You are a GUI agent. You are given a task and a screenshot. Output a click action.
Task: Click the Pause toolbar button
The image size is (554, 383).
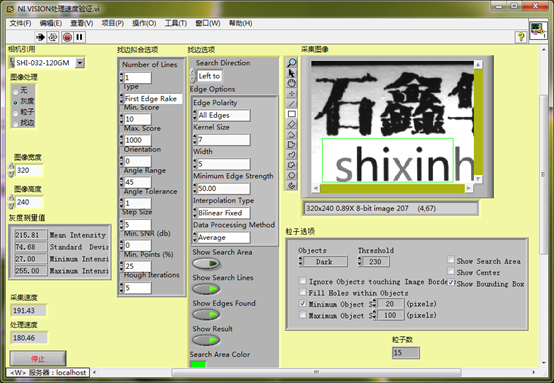click(79, 37)
